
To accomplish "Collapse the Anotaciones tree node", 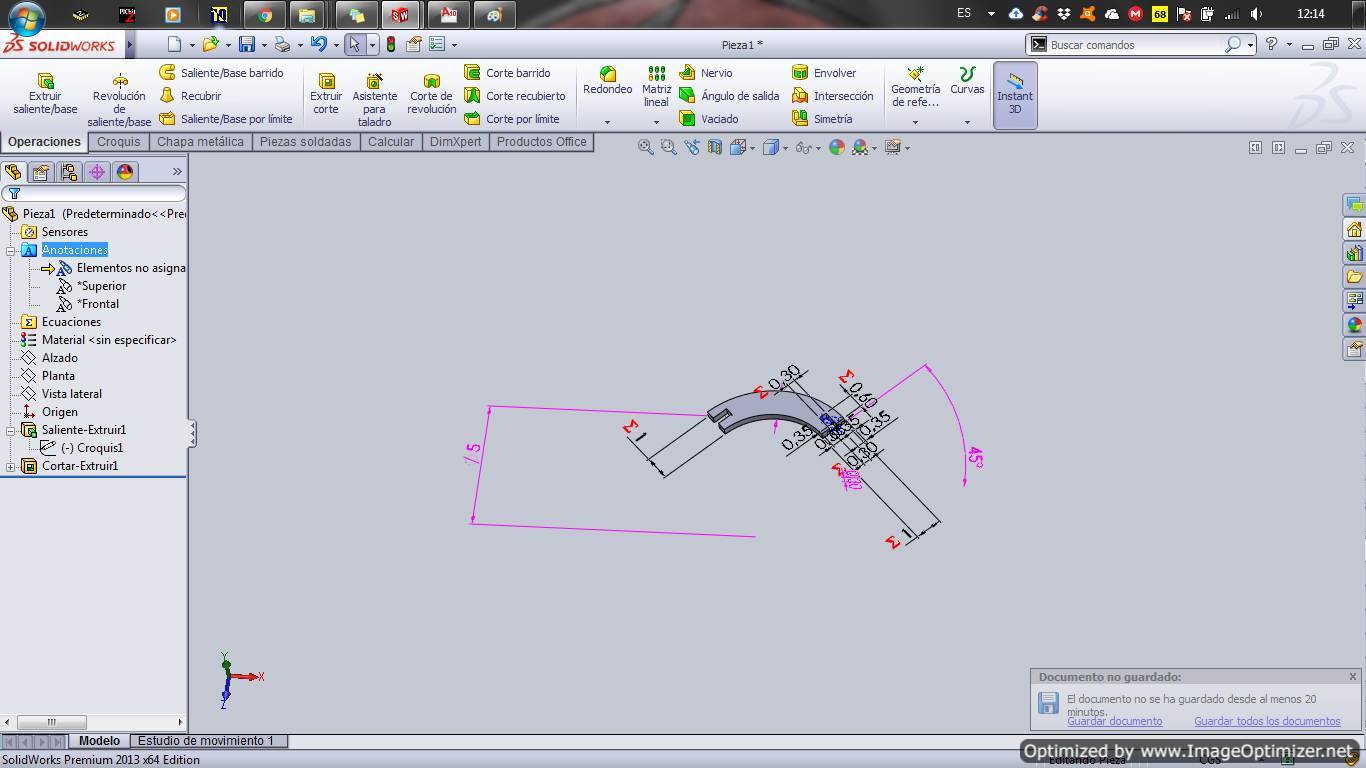I will (11, 250).
